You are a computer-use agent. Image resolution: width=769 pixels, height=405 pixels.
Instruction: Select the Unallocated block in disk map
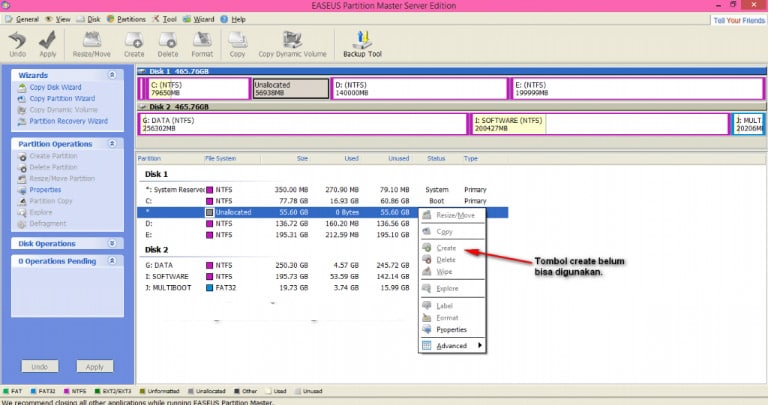(291, 89)
